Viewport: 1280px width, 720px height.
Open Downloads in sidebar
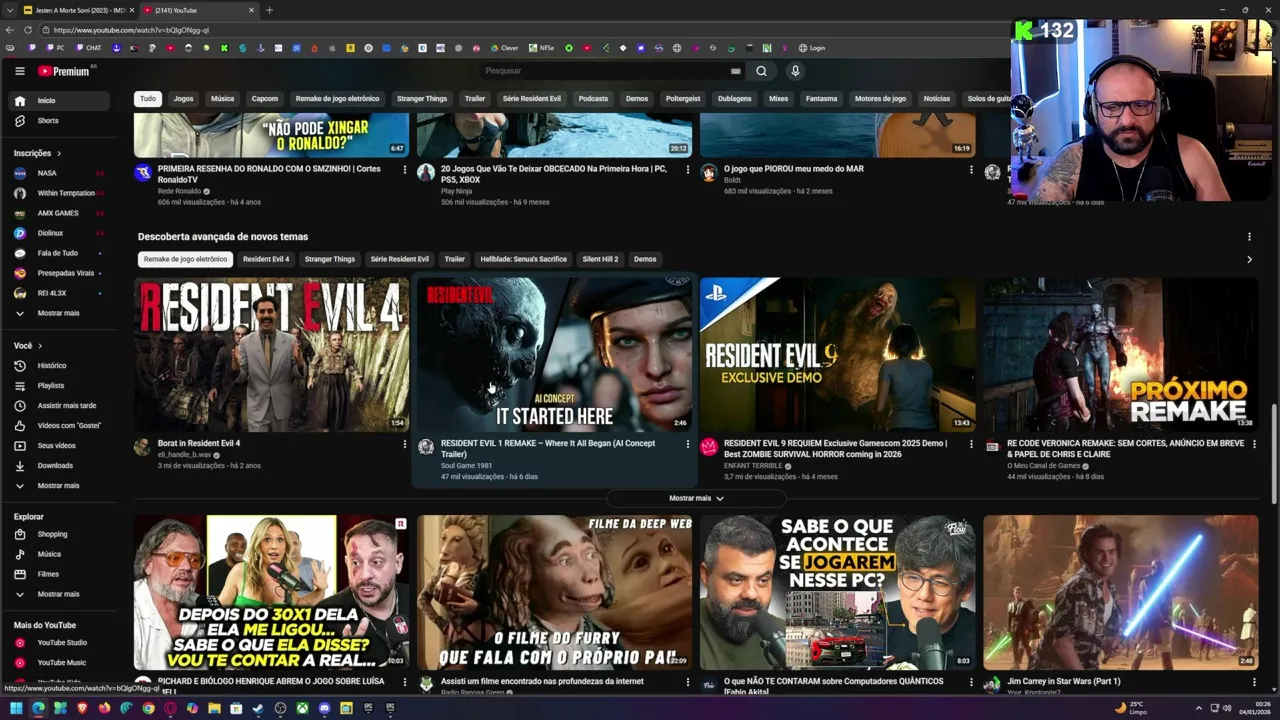pos(60,465)
